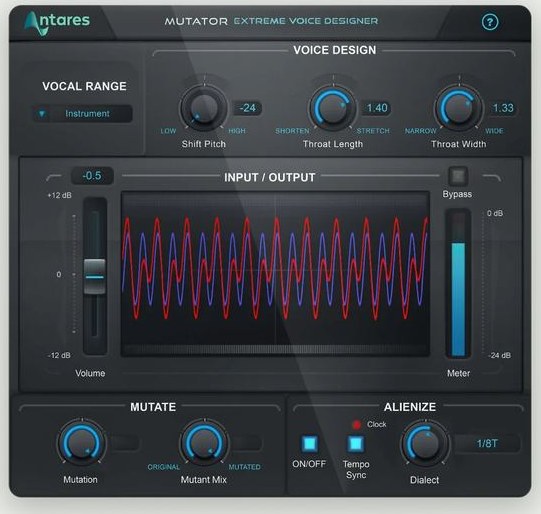The height and width of the screenshot is (514, 541).
Task: Click the +12 dB volume scale label
Action: click(59, 195)
